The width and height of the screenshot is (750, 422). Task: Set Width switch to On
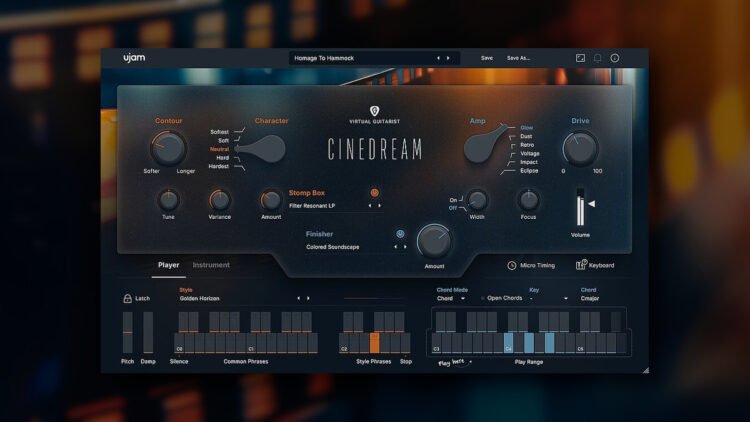(x=453, y=200)
